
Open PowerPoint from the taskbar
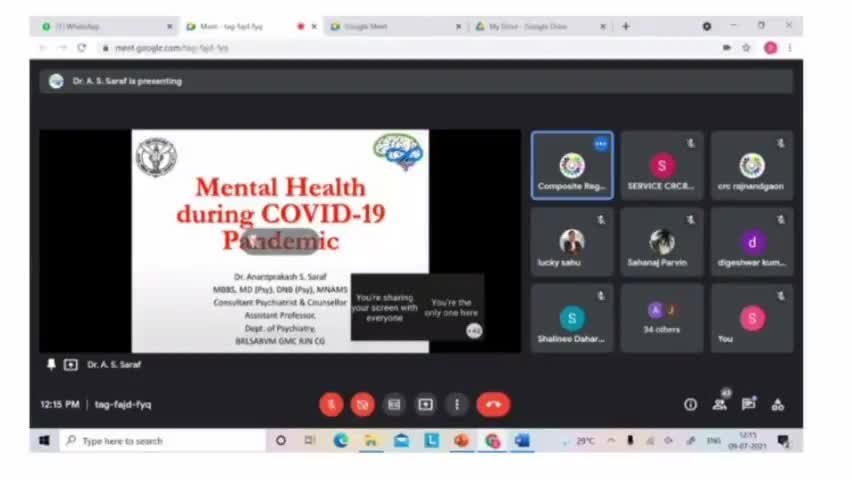pyautogui.click(x=462, y=441)
